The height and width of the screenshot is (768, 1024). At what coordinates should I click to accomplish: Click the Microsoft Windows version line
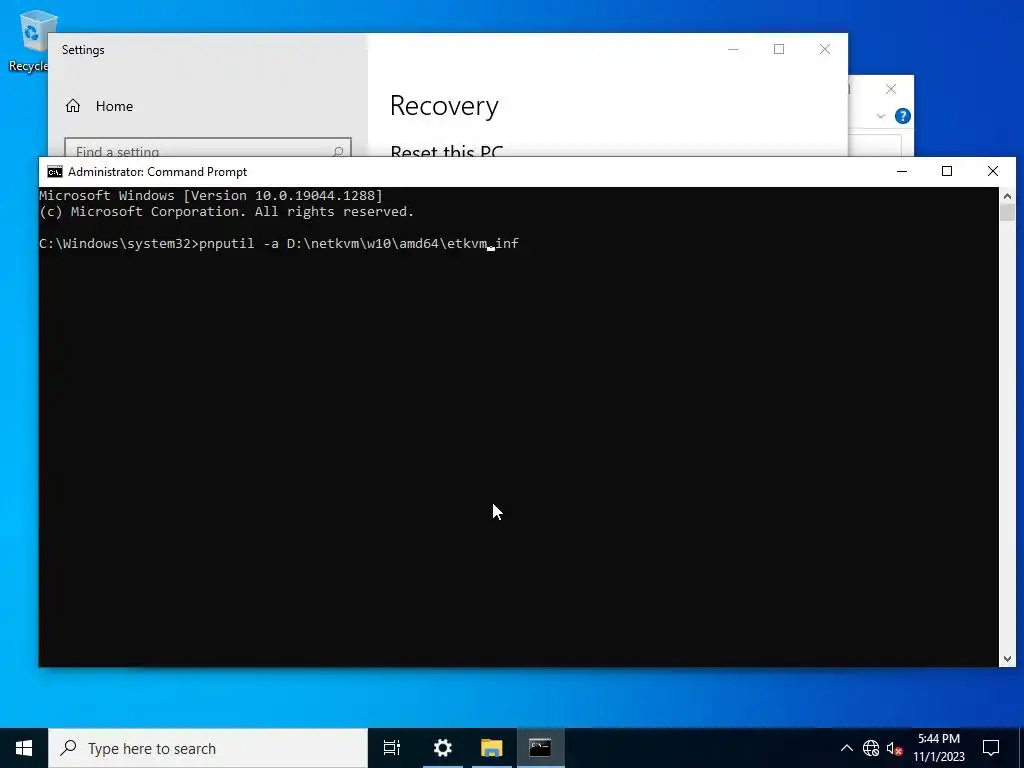click(211, 195)
